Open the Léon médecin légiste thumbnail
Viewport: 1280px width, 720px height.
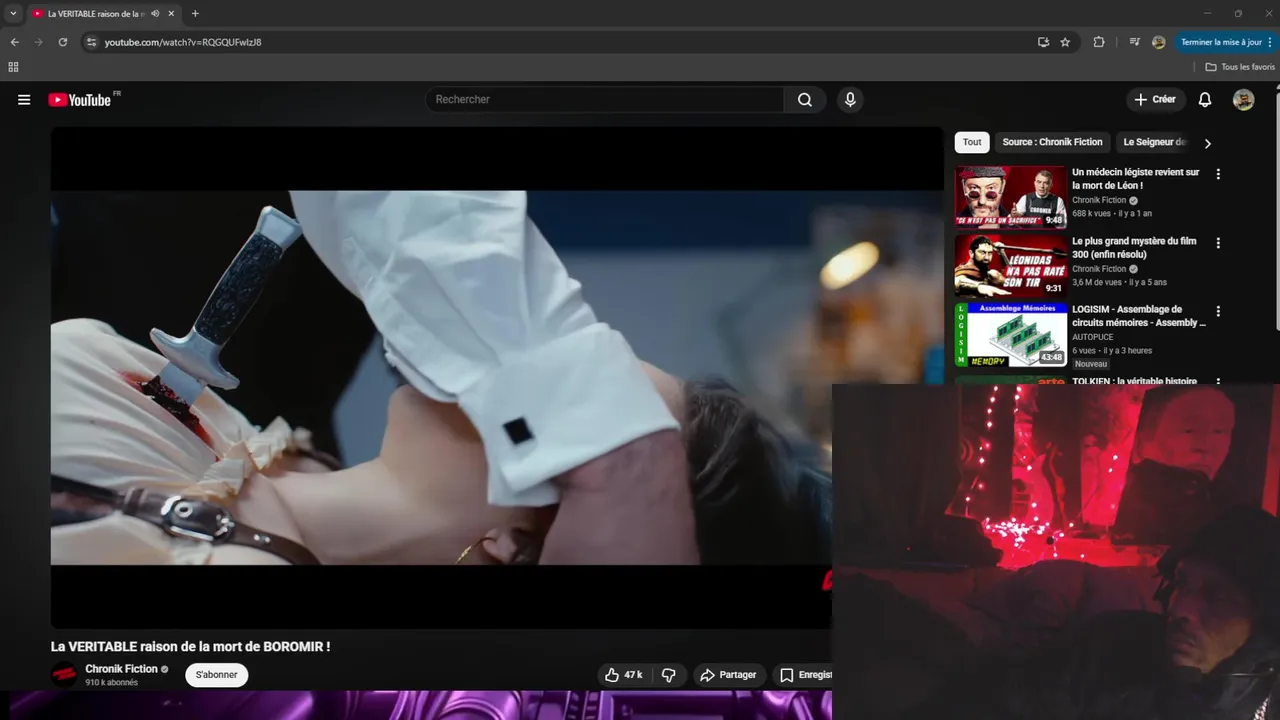1010,197
